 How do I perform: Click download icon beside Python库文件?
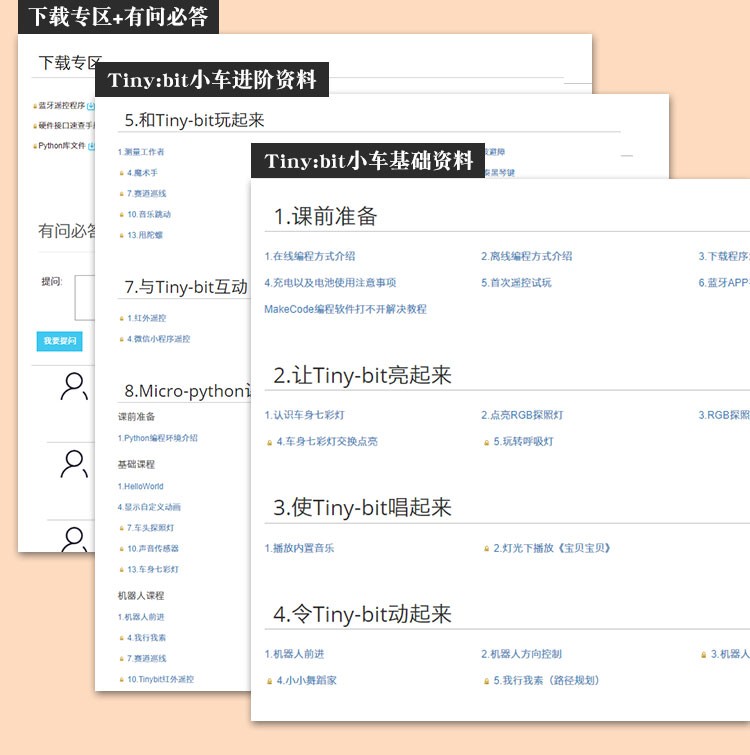(91, 146)
